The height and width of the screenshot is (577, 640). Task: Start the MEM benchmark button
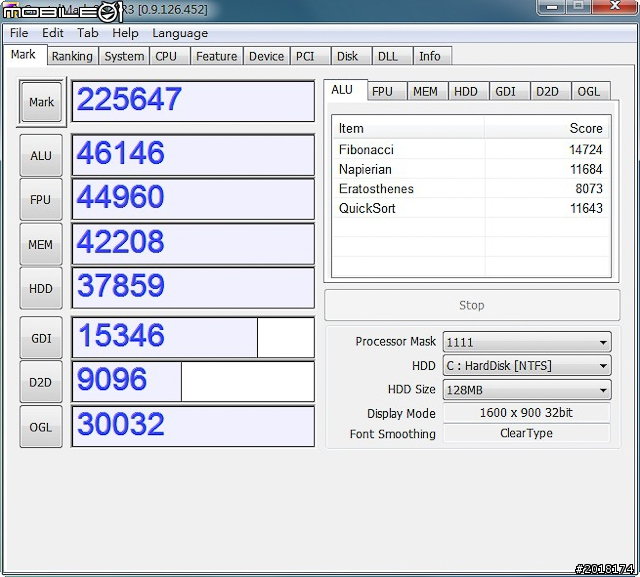pos(41,243)
